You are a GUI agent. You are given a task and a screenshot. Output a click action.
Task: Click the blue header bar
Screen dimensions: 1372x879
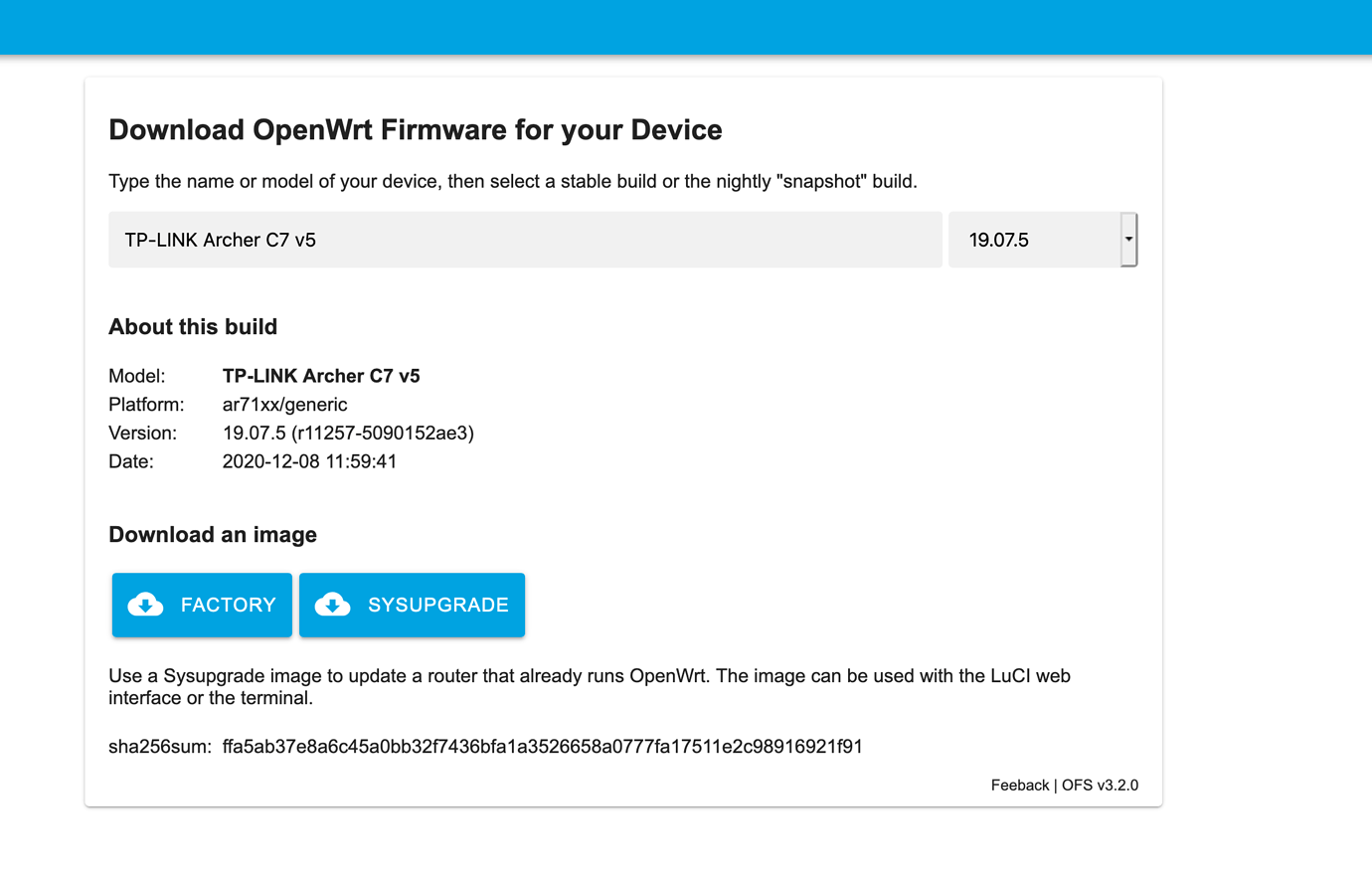pyautogui.click(x=686, y=27)
